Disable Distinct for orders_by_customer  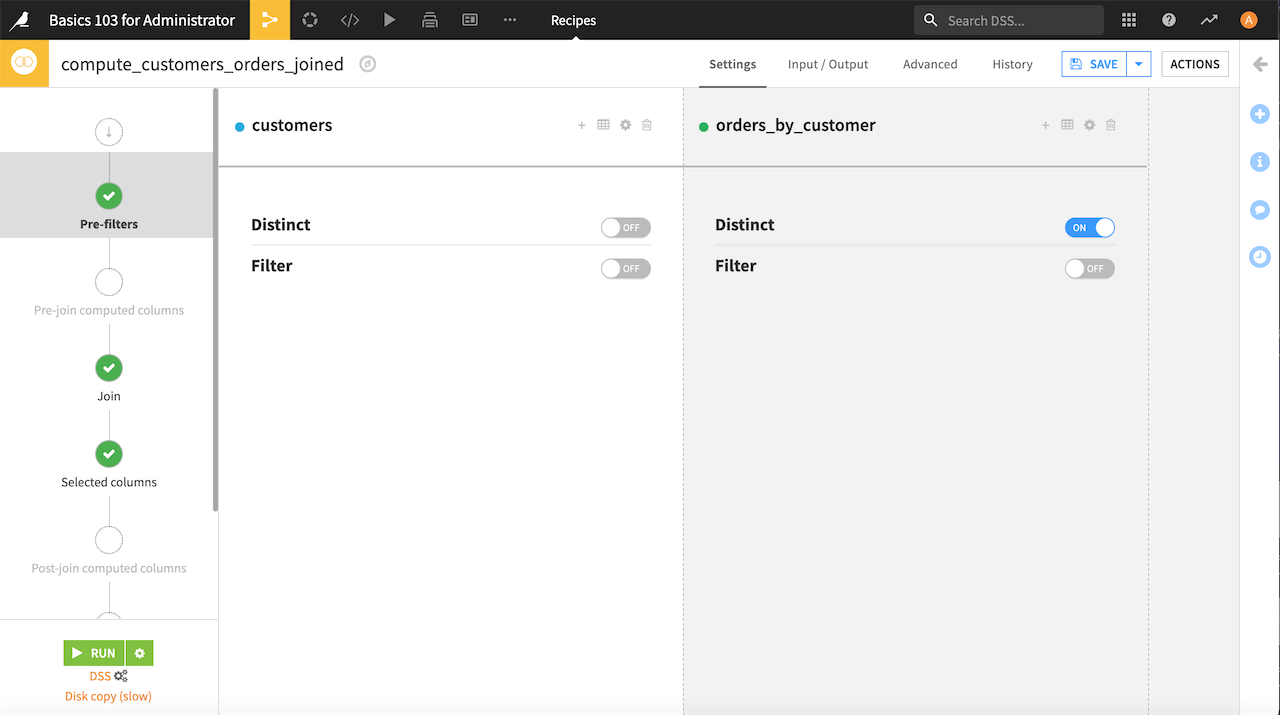point(1089,227)
